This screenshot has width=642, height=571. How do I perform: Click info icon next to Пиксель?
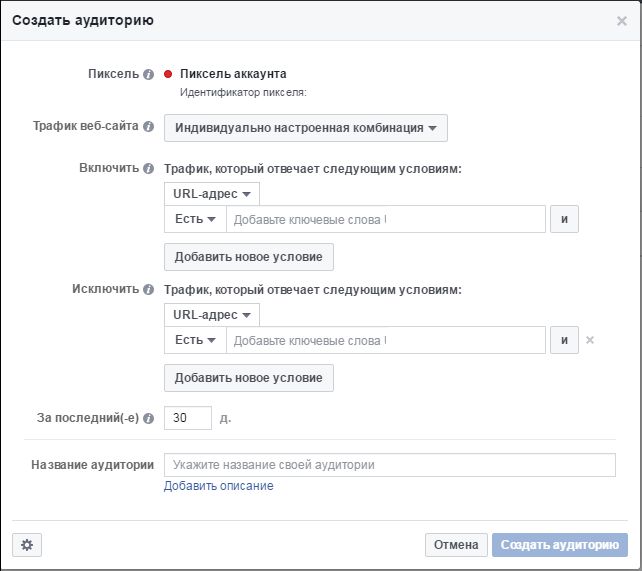(x=148, y=74)
